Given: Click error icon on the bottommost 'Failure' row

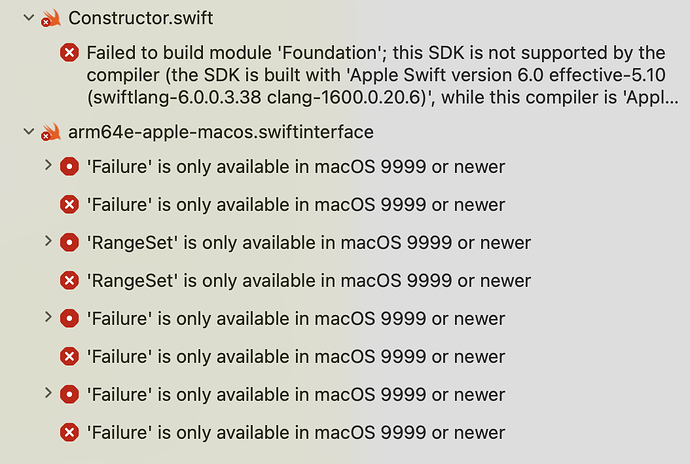Looking at the screenshot, I should 69,433.
